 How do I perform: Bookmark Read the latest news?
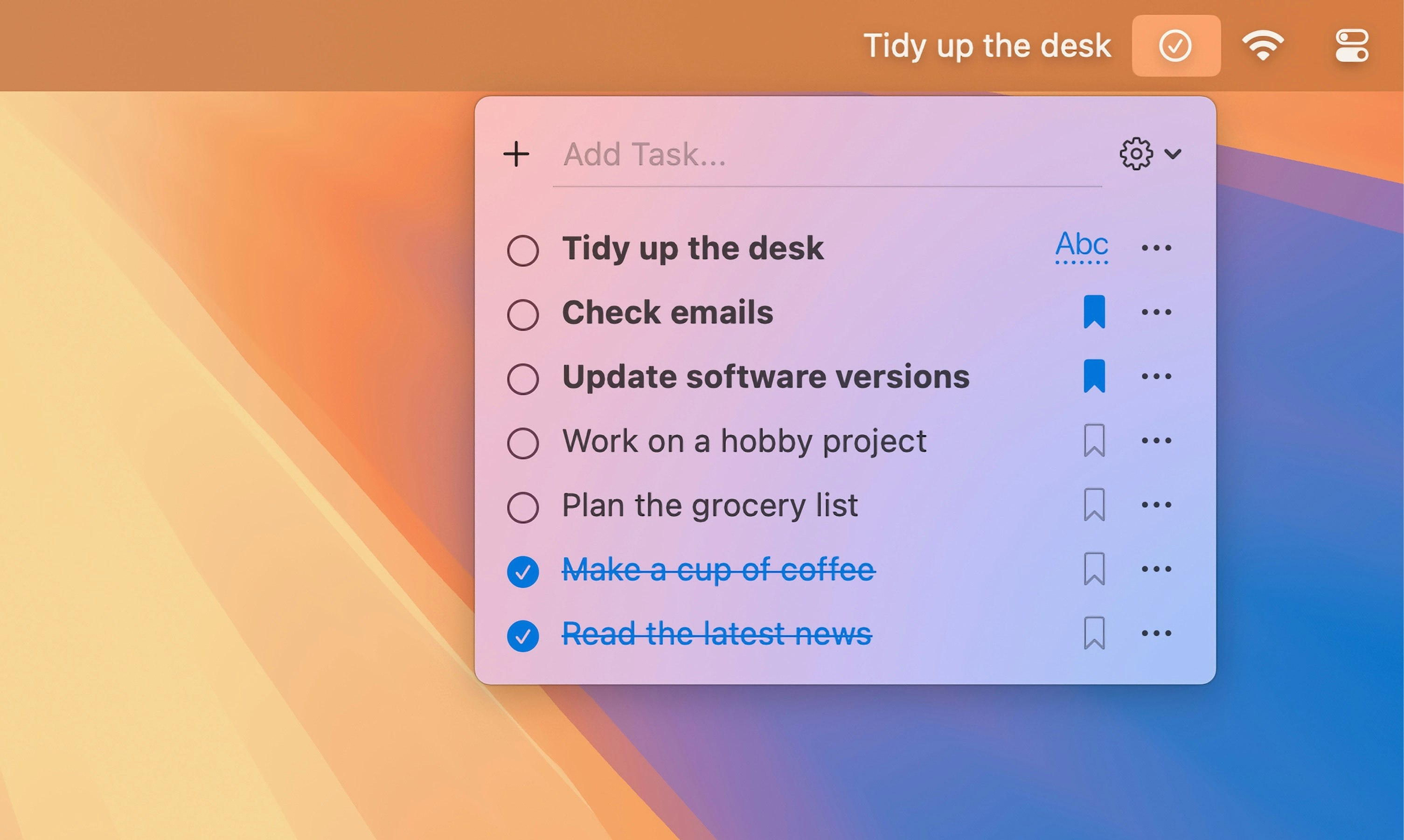pyautogui.click(x=1094, y=633)
